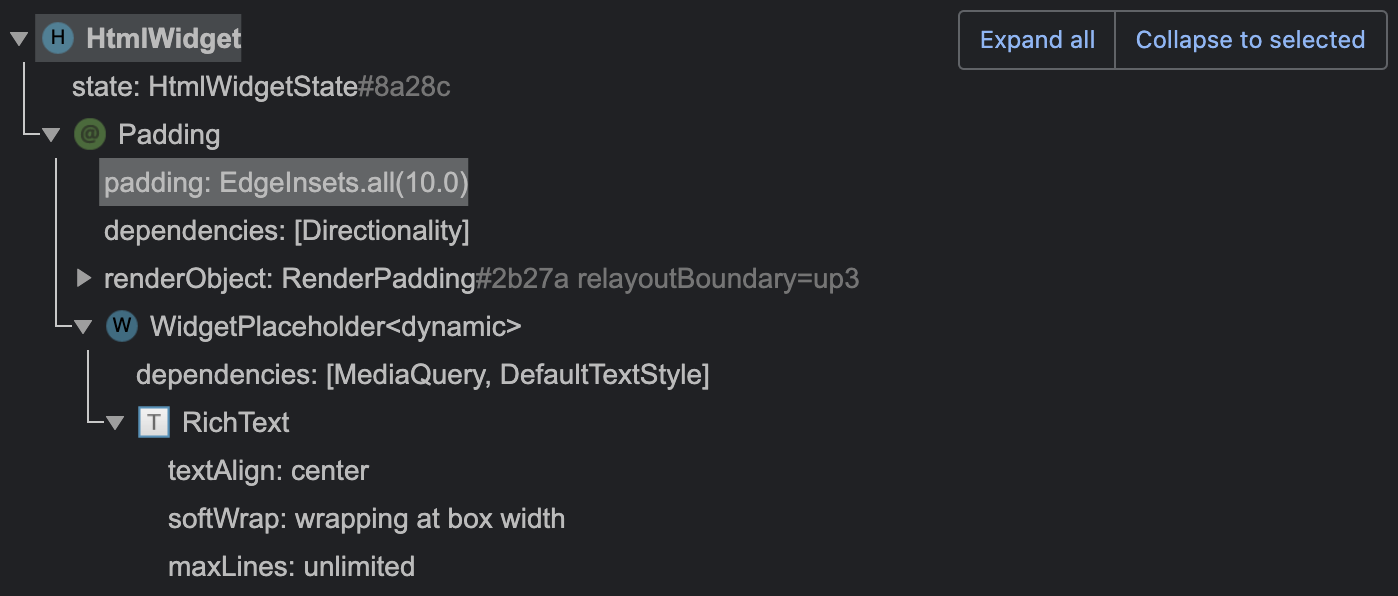Select the maxLines: unlimited property
The image size is (1398, 596).
290,566
